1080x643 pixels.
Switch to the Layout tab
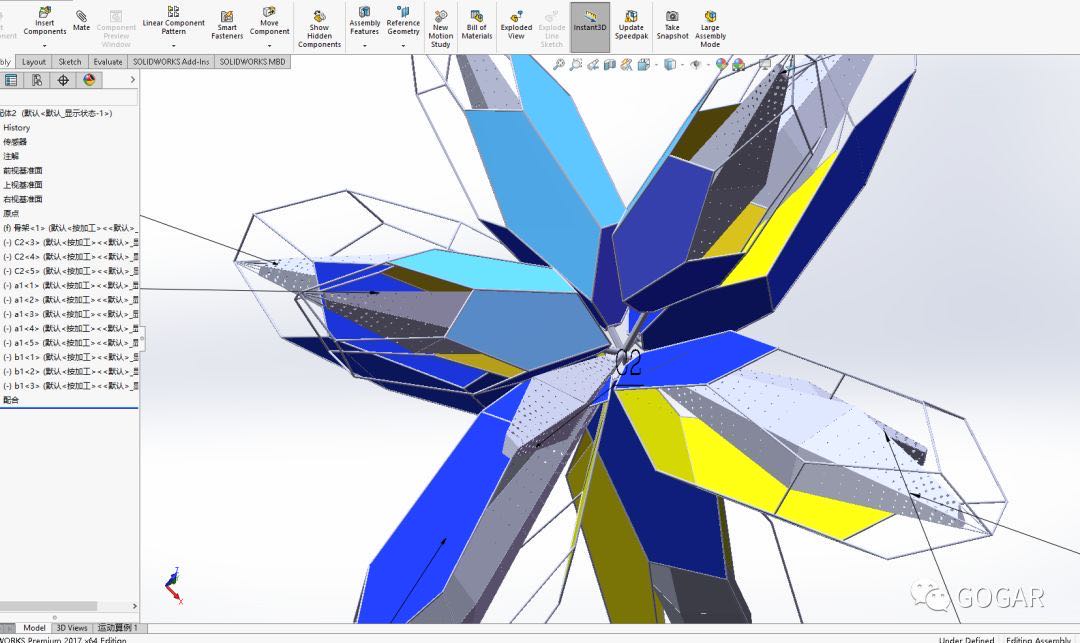[x=33, y=61]
